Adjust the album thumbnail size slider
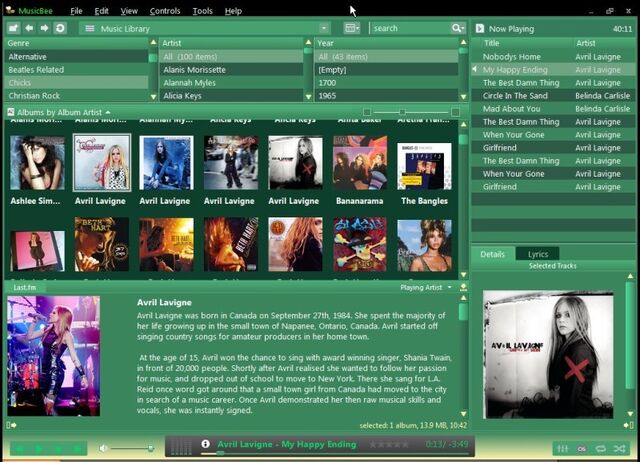This screenshot has height=462, width=640. [x=411, y=112]
